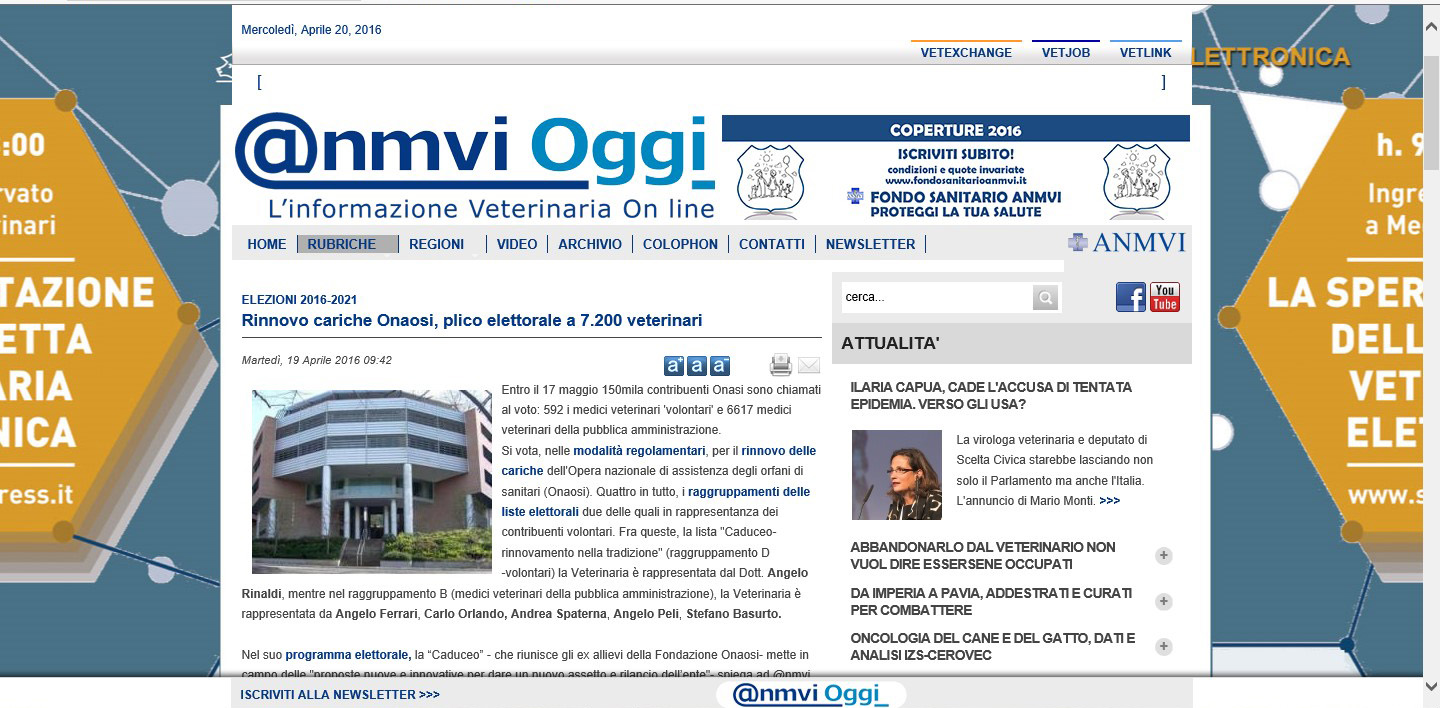Open the Facebook page icon
The image size is (1440, 708).
1131,297
